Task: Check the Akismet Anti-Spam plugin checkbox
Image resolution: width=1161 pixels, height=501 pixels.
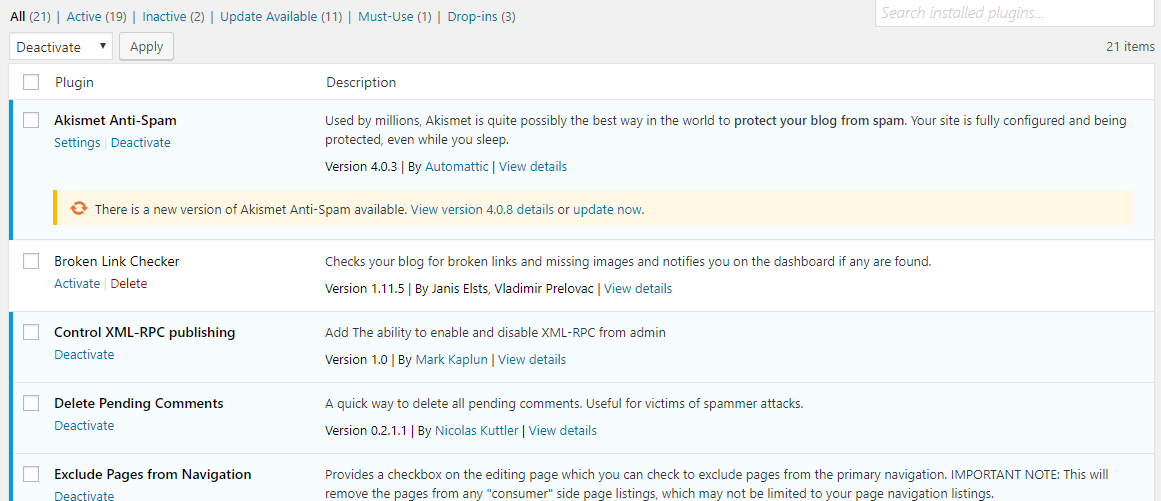Action: pos(31,120)
